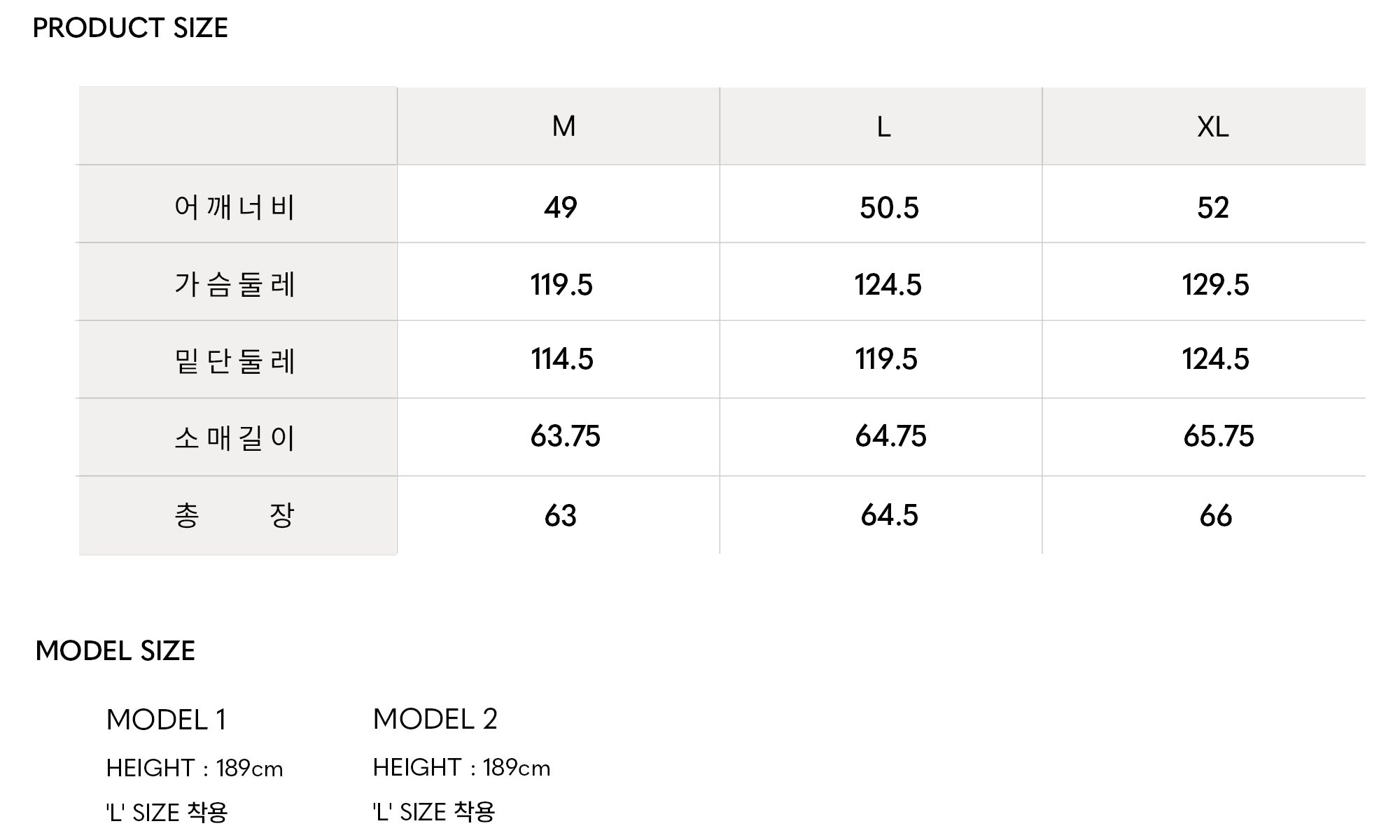
Task: Select the M size column header
Action: (x=563, y=127)
